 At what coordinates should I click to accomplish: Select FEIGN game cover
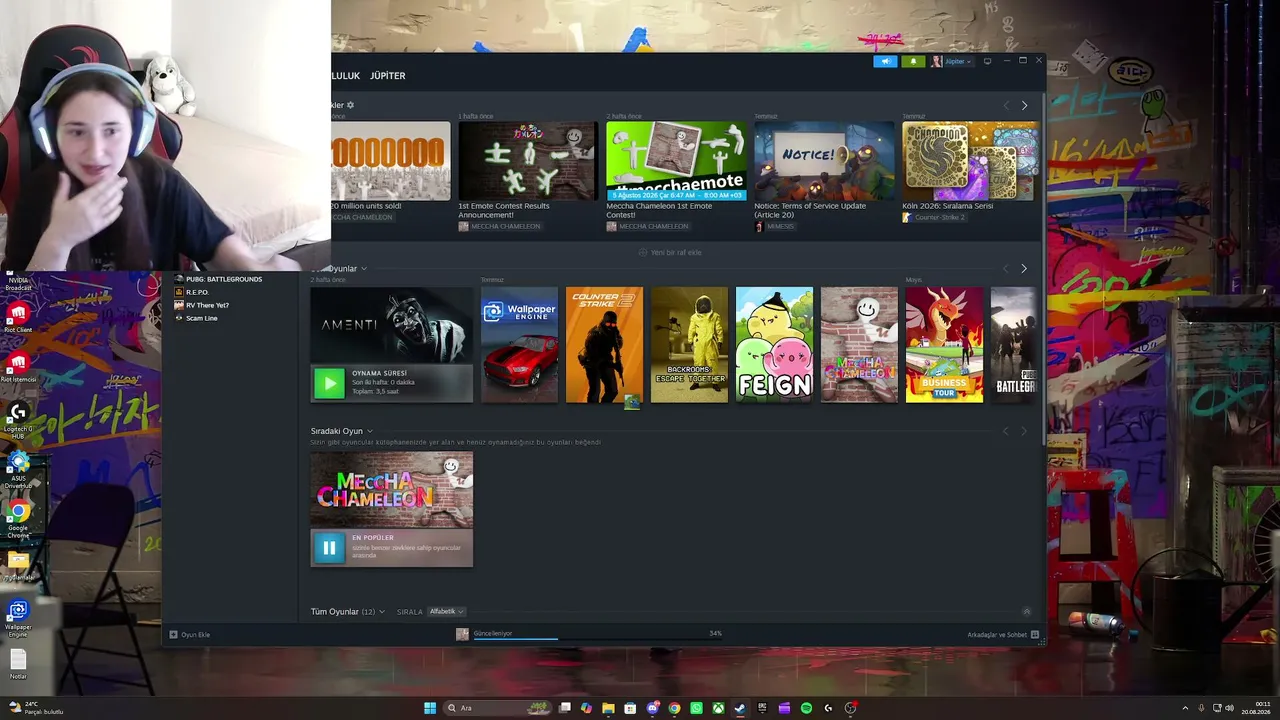click(774, 345)
